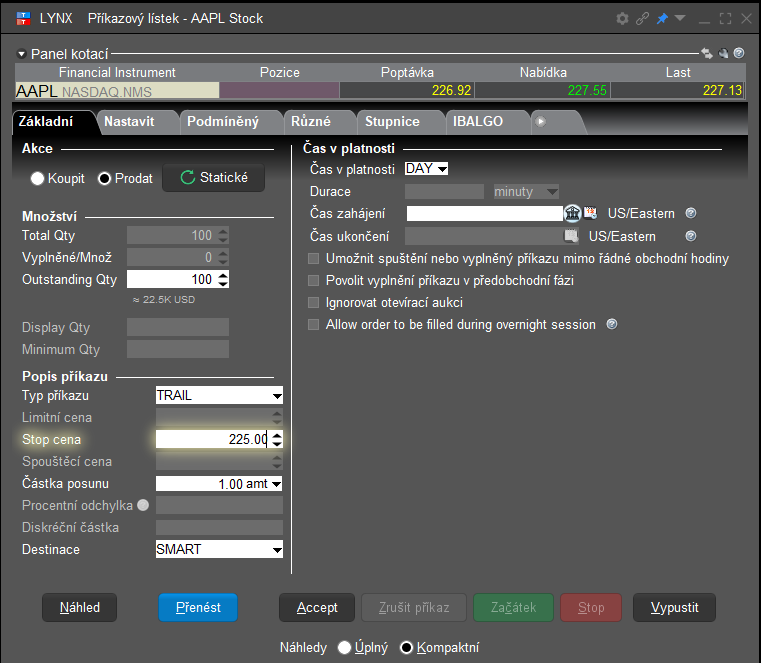The image size is (761, 663).
Task: Open the minuty duration unit dropdown
Action: pyautogui.click(x=526, y=192)
